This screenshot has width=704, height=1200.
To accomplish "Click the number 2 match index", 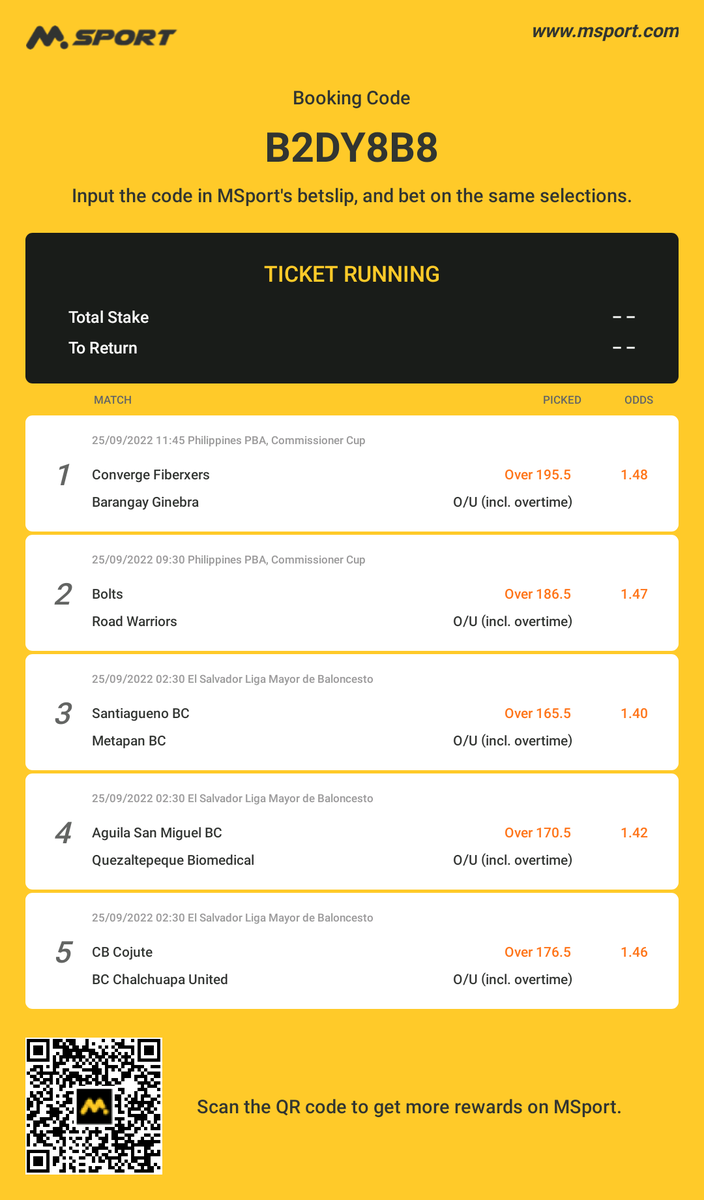I will pos(63,594).
